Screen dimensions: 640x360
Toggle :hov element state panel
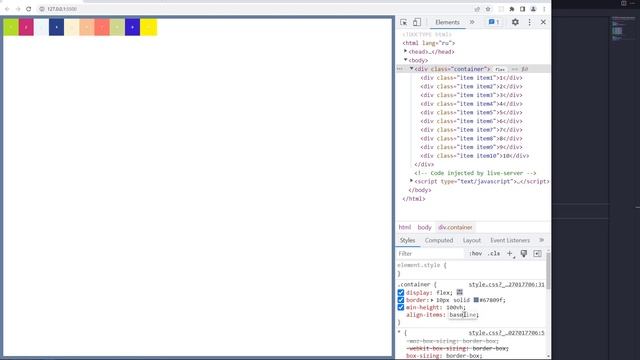click(x=476, y=253)
